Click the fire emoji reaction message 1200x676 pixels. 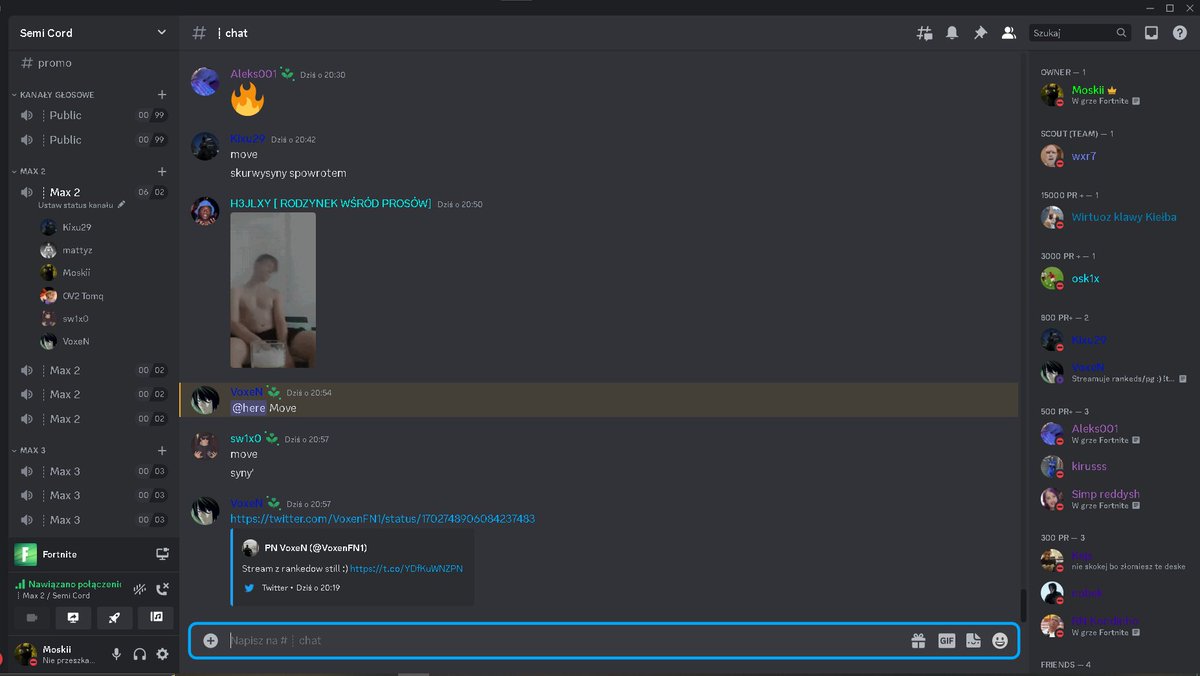tap(247, 99)
